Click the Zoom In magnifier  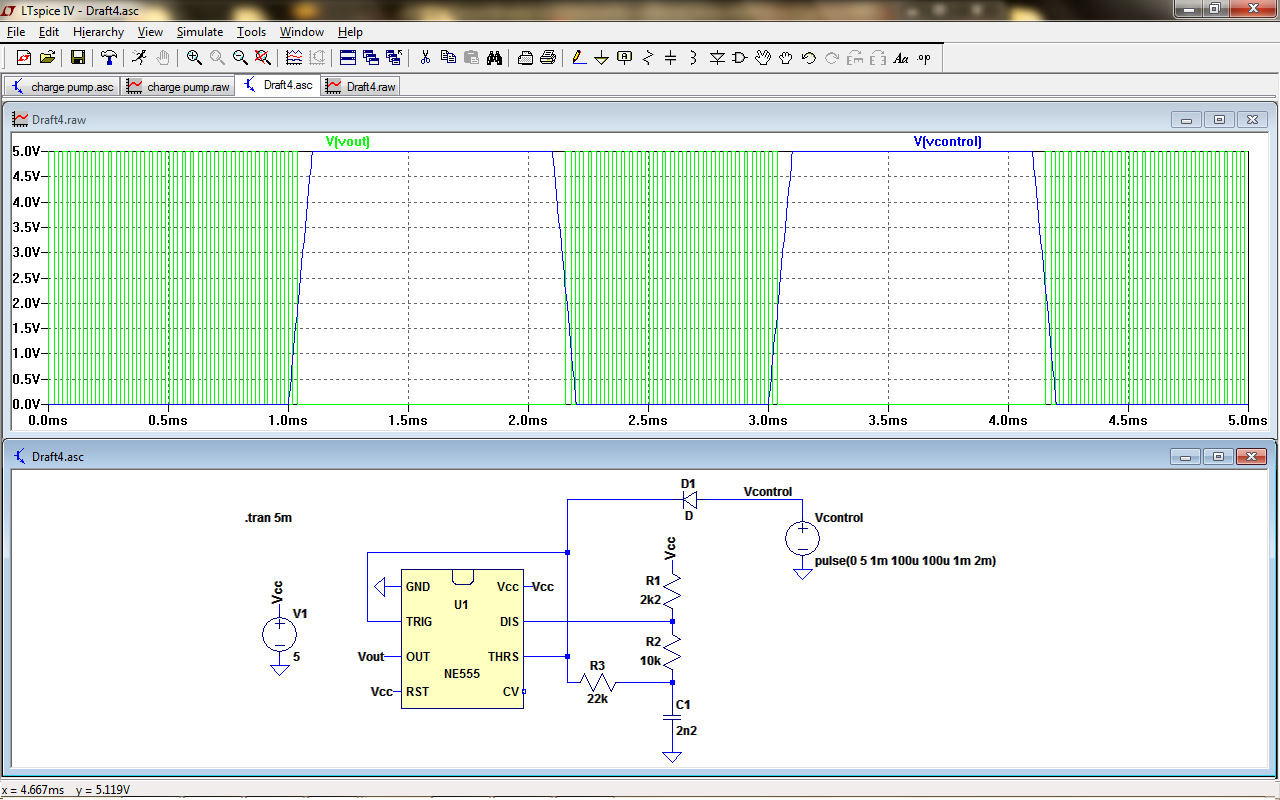(194, 58)
